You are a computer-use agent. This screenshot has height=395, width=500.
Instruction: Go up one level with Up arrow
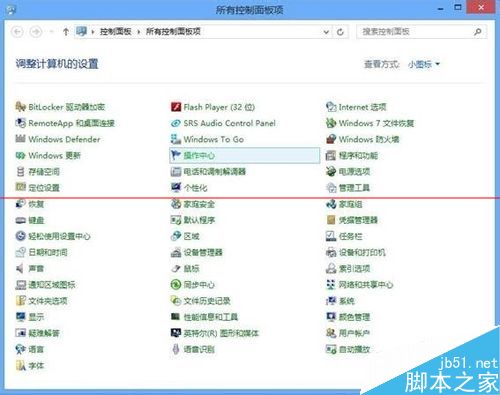click(66, 32)
